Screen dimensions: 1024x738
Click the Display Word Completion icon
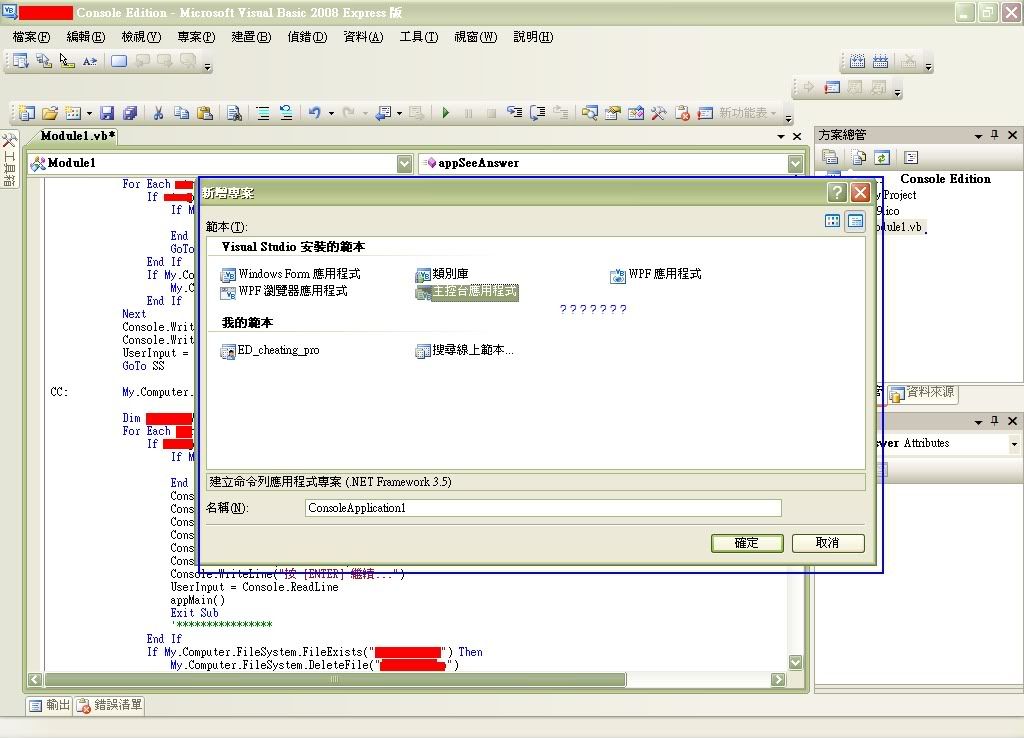point(89,61)
